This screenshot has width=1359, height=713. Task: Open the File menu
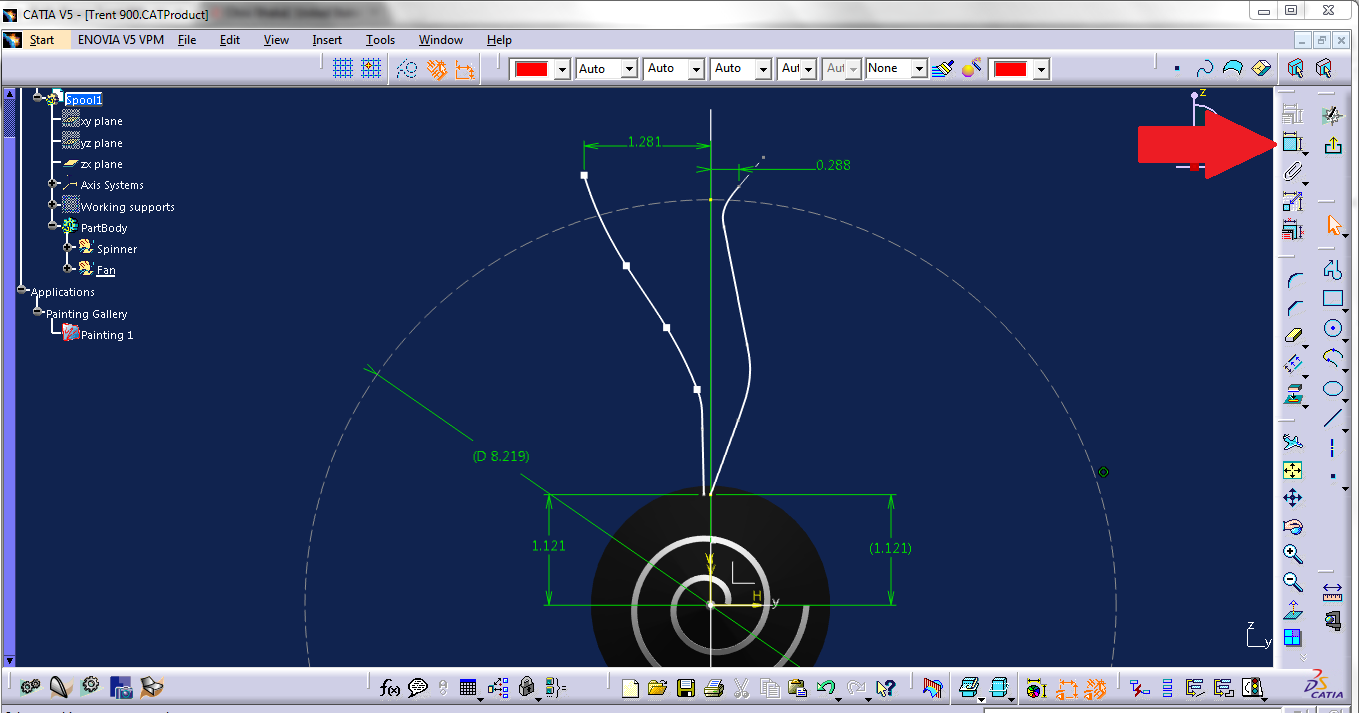pyautogui.click(x=187, y=40)
